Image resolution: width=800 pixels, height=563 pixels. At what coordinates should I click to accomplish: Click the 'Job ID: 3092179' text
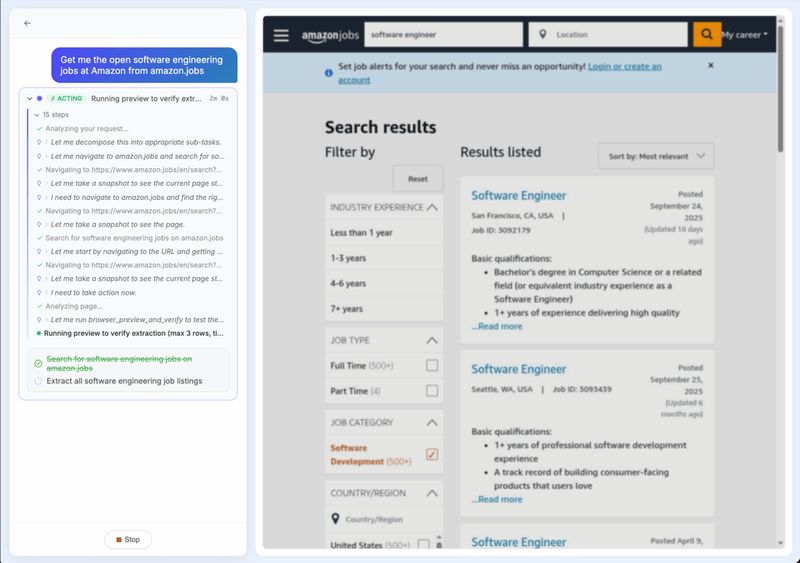point(501,230)
